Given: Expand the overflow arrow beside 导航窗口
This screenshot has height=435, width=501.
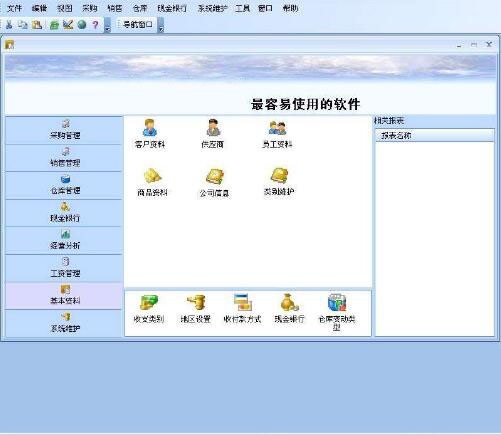Looking at the screenshot, I should 161,25.
